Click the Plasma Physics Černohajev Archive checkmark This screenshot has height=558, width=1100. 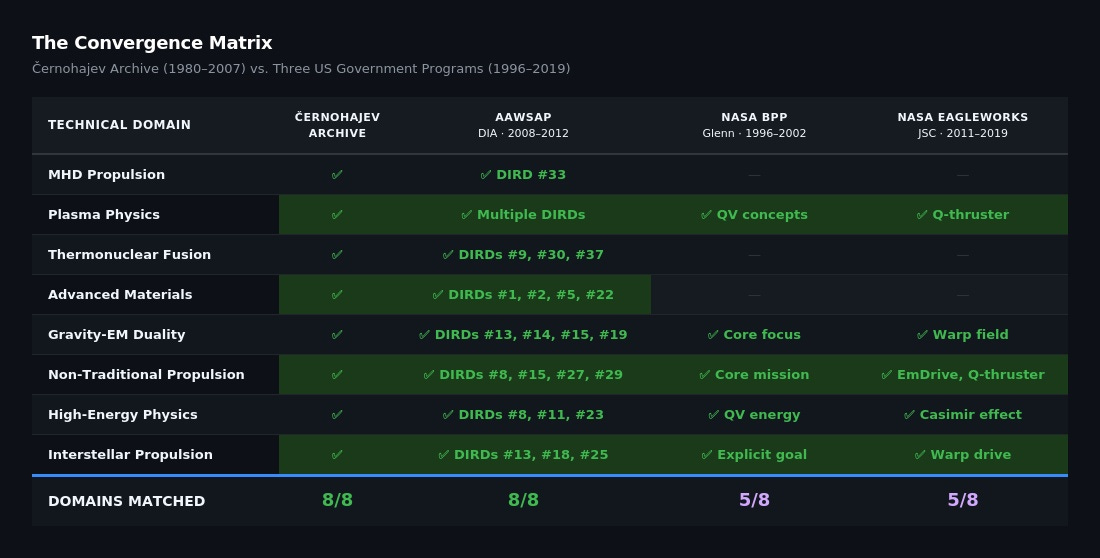[x=337, y=215]
